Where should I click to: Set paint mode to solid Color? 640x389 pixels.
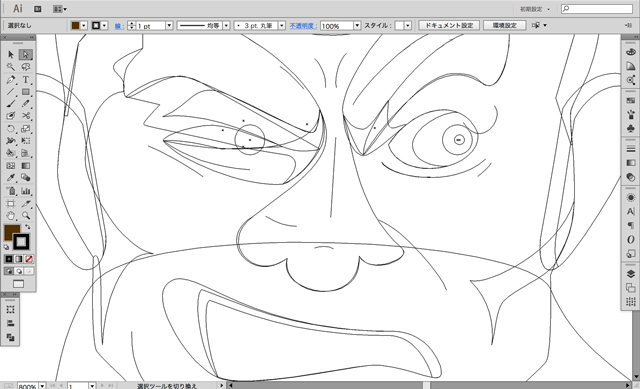click(x=9, y=259)
